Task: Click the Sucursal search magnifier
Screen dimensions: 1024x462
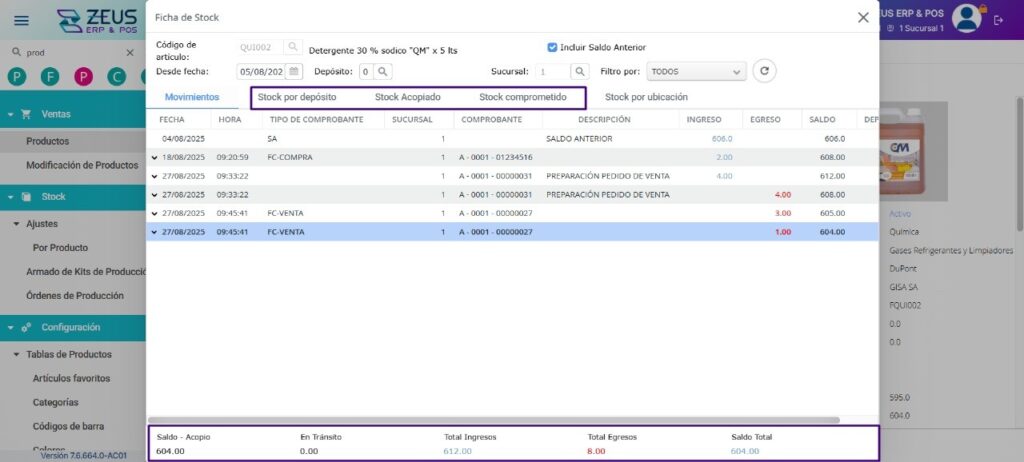Action: [x=580, y=72]
